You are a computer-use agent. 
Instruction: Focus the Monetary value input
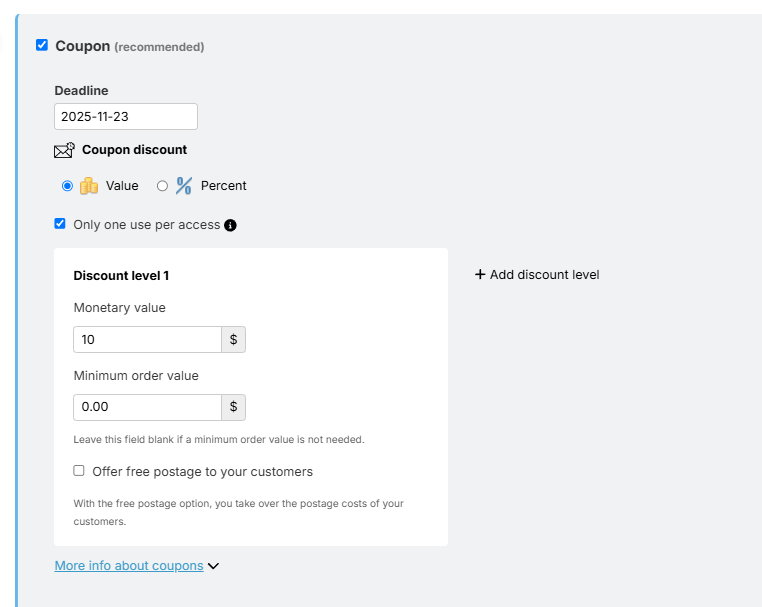[x=148, y=340]
